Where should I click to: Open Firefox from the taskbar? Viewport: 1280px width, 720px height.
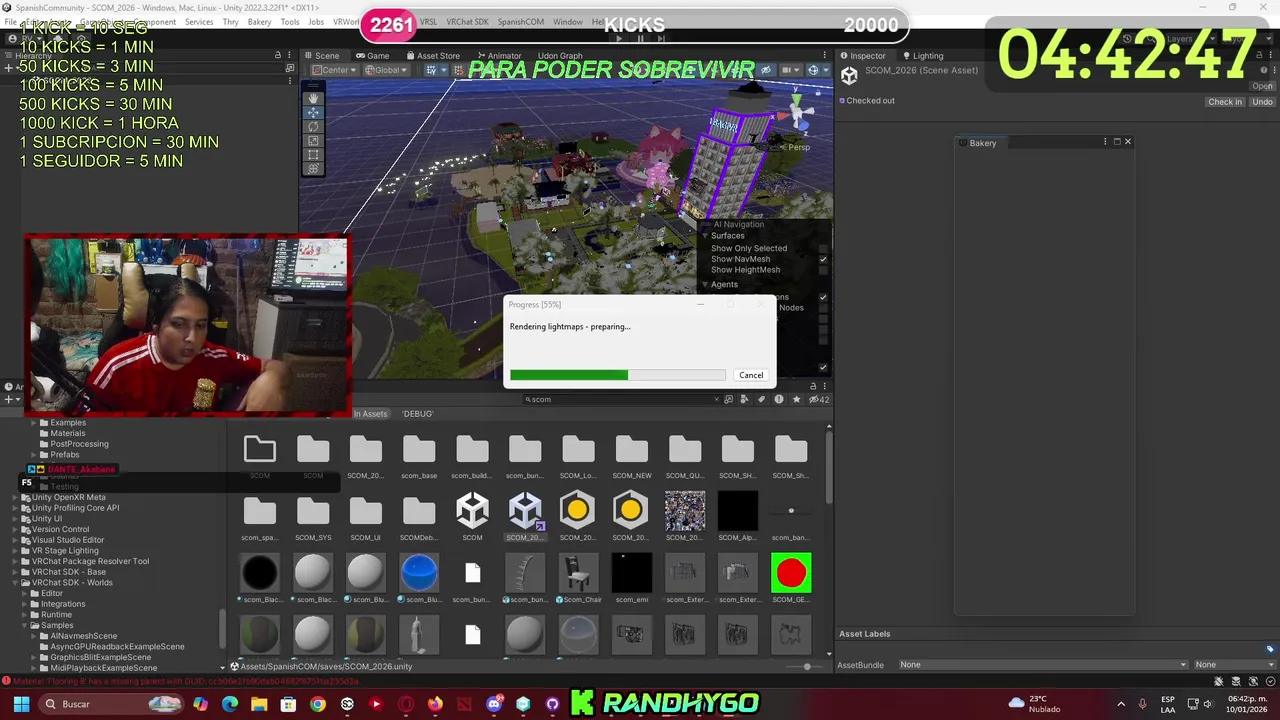[434, 704]
